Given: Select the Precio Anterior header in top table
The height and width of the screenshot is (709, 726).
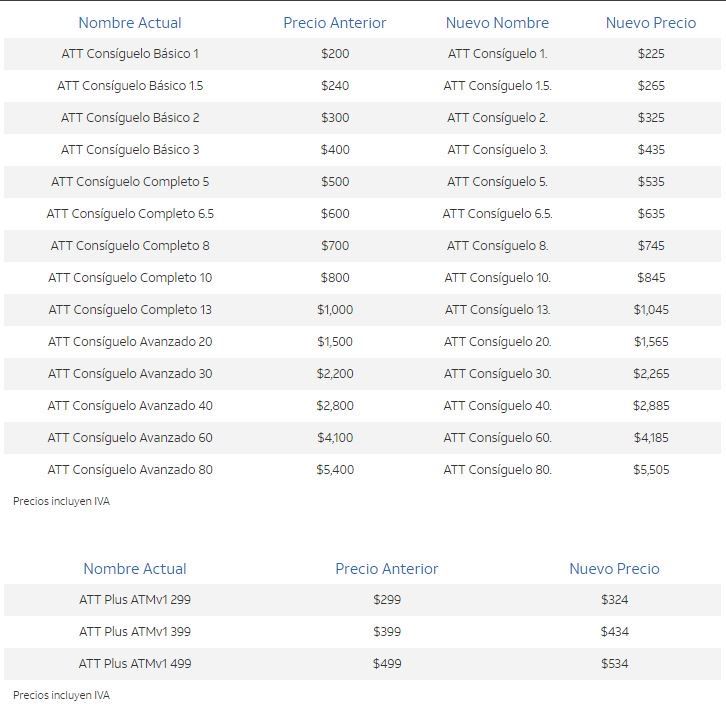Looking at the screenshot, I should click(335, 23).
